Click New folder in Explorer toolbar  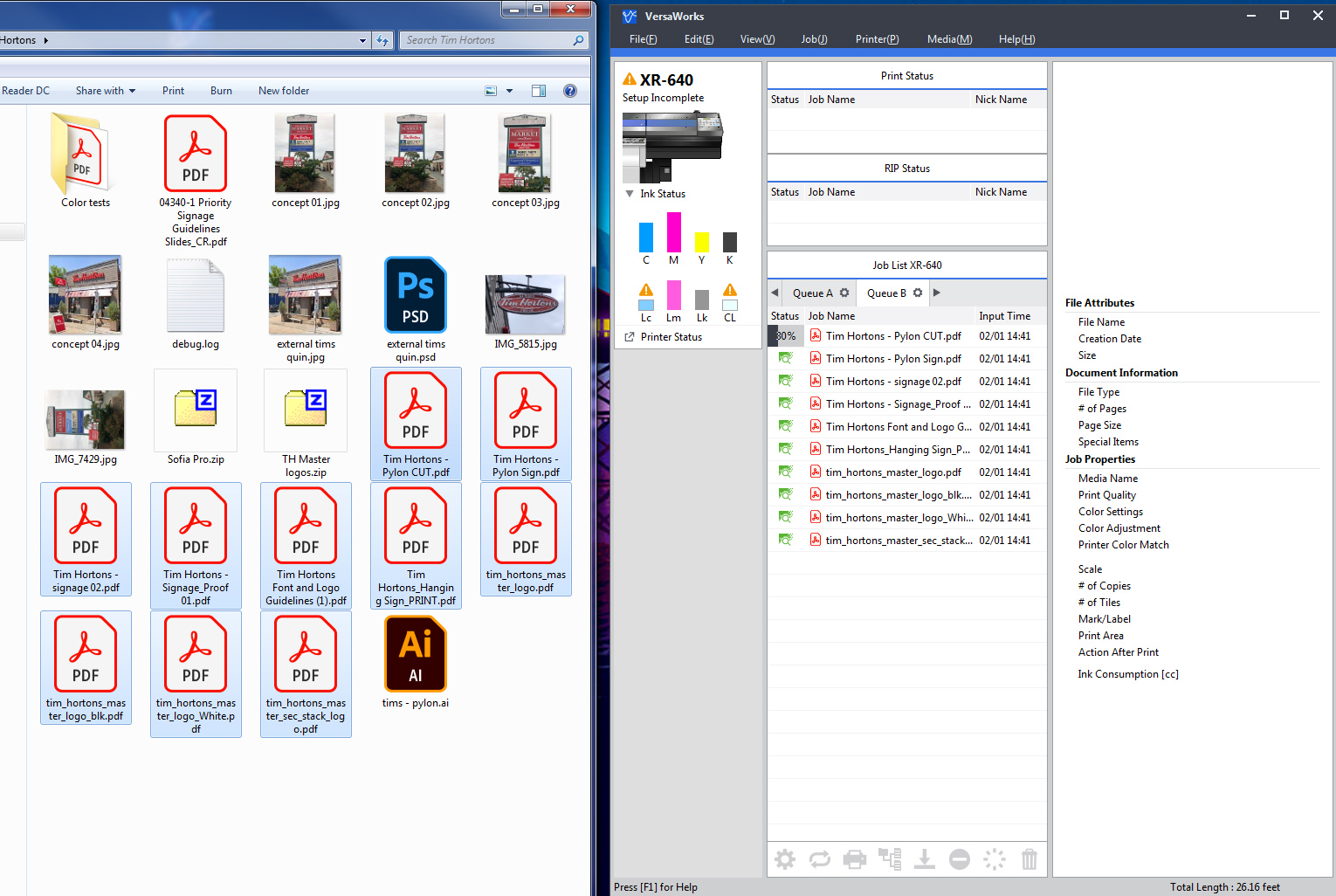(x=284, y=91)
